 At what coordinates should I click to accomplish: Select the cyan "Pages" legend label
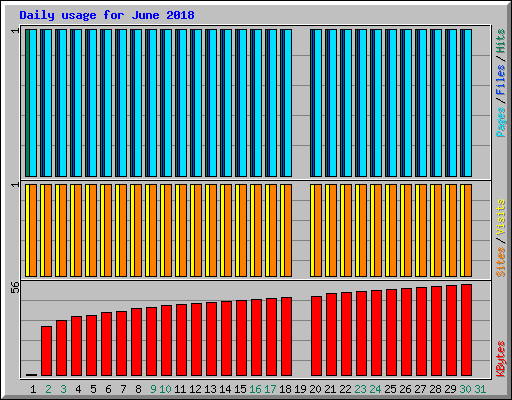point(500,122)
